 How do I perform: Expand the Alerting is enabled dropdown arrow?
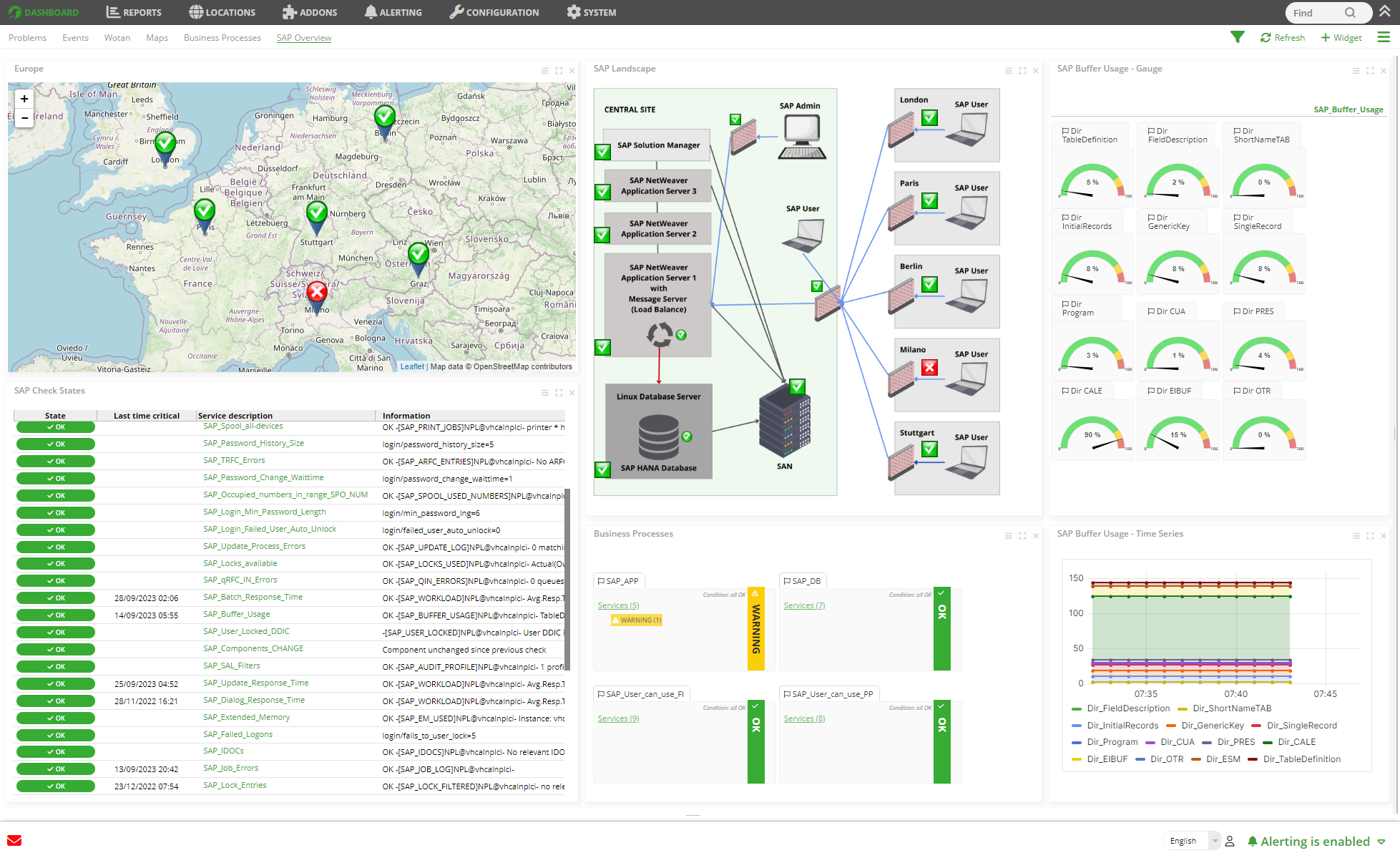tap(1381, 842)
